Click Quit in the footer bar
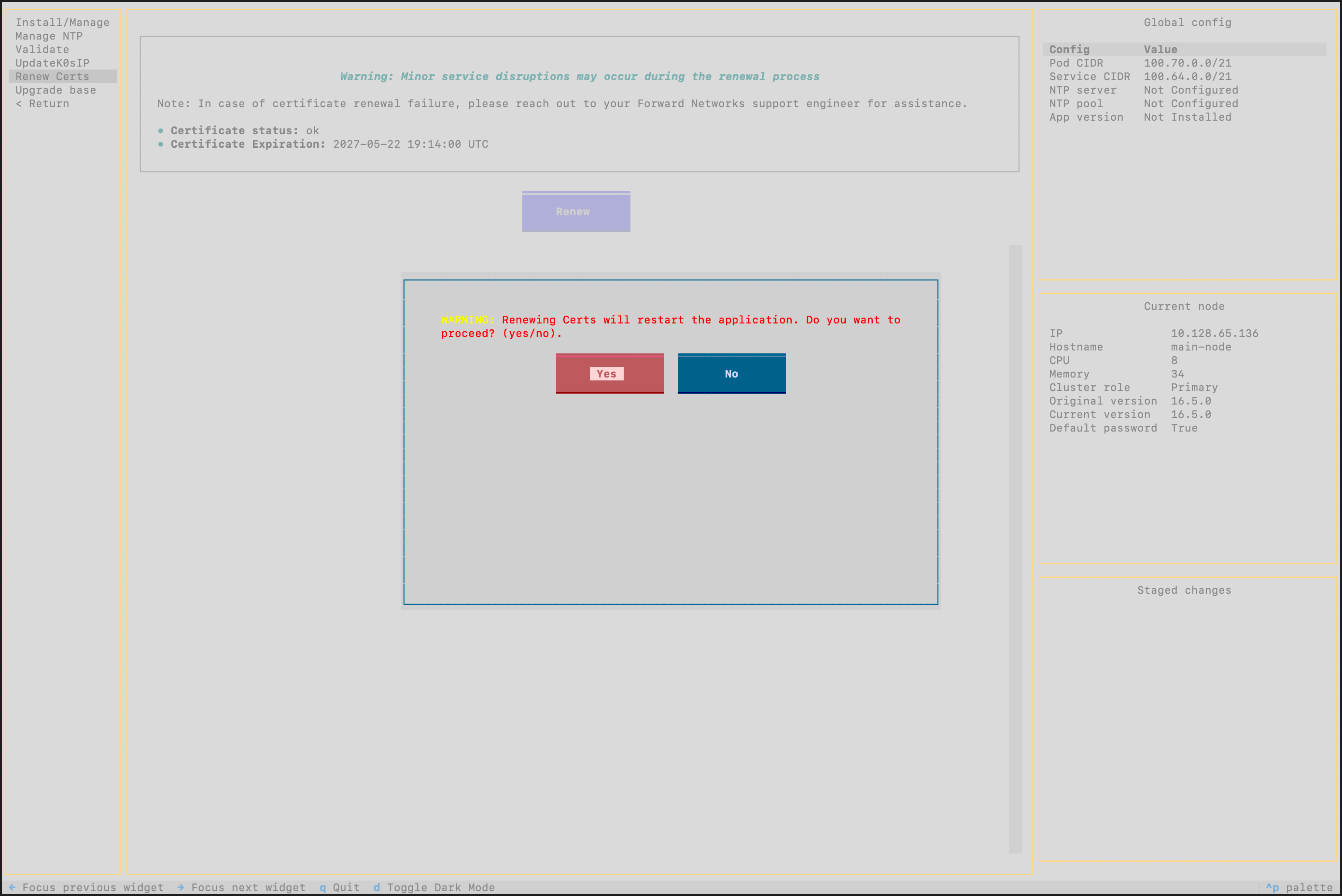 pos(339,887)
